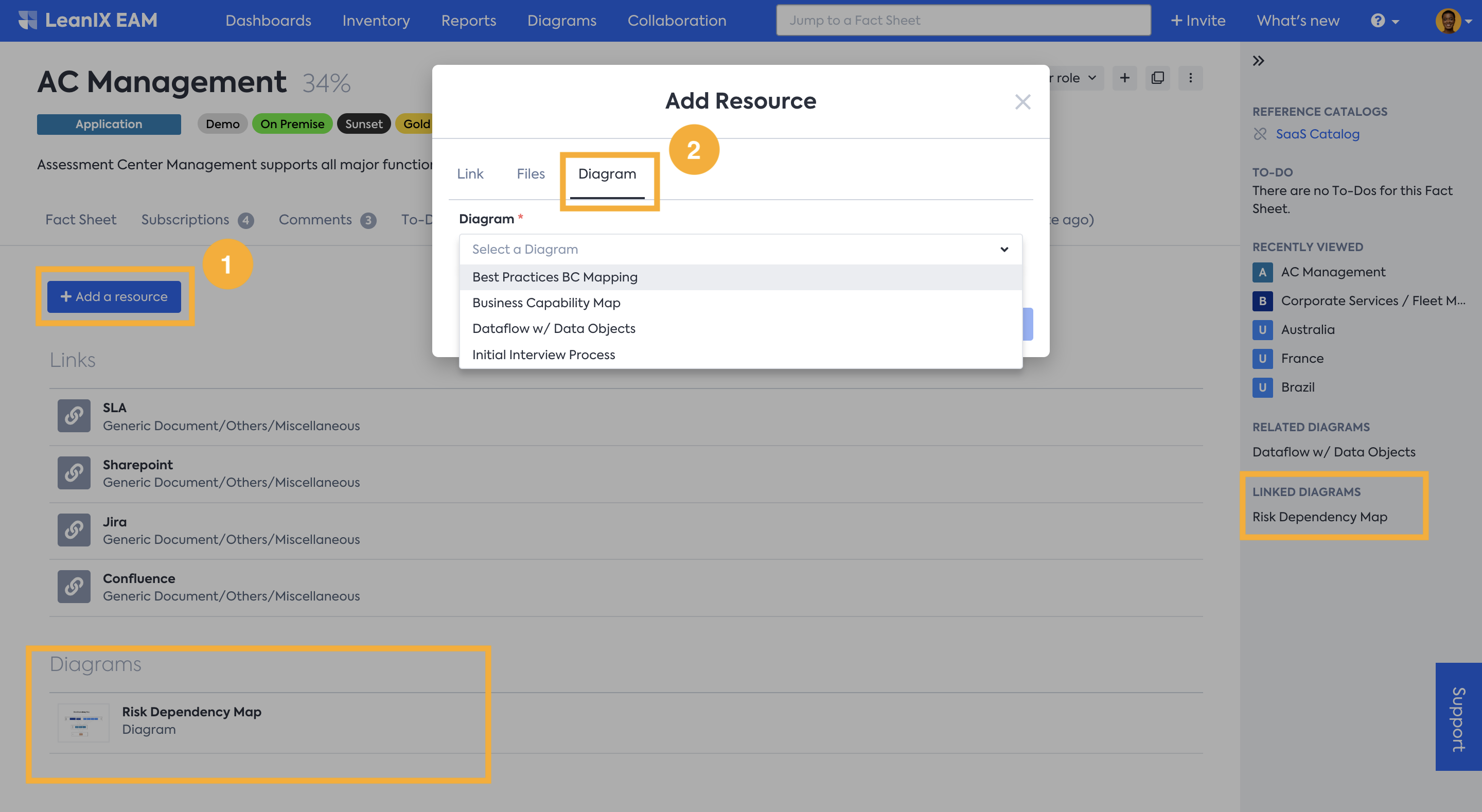
Task: Close the Add Resource dialog
Action: point(1022,102)
